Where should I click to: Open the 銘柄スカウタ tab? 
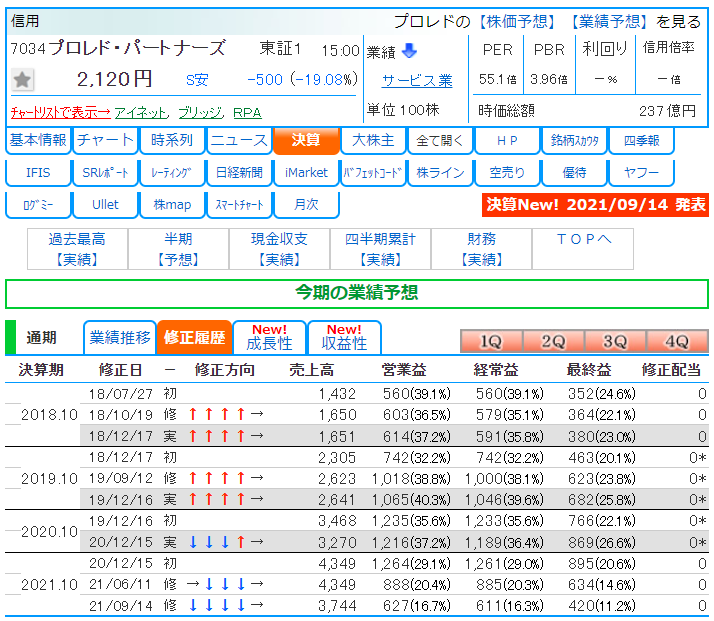pos(574,141)
